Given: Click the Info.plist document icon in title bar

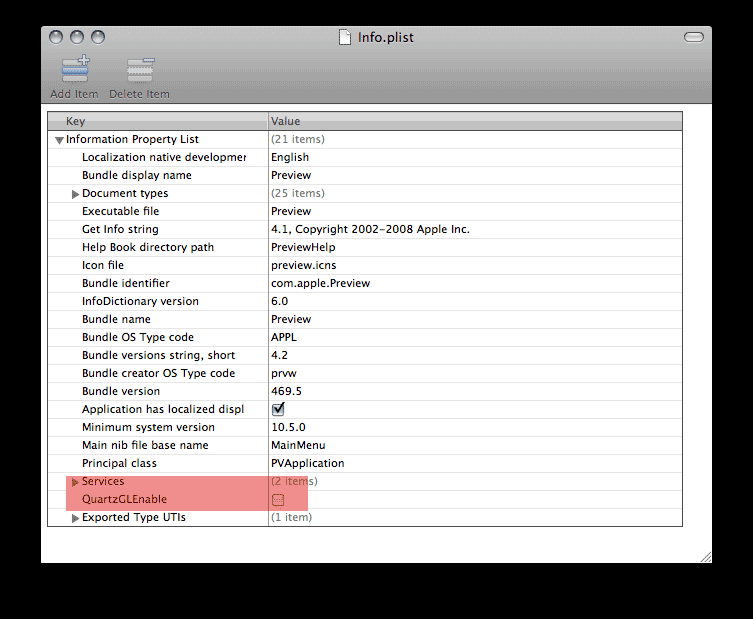Looking at the screenshot, I should tap(346, 38).
